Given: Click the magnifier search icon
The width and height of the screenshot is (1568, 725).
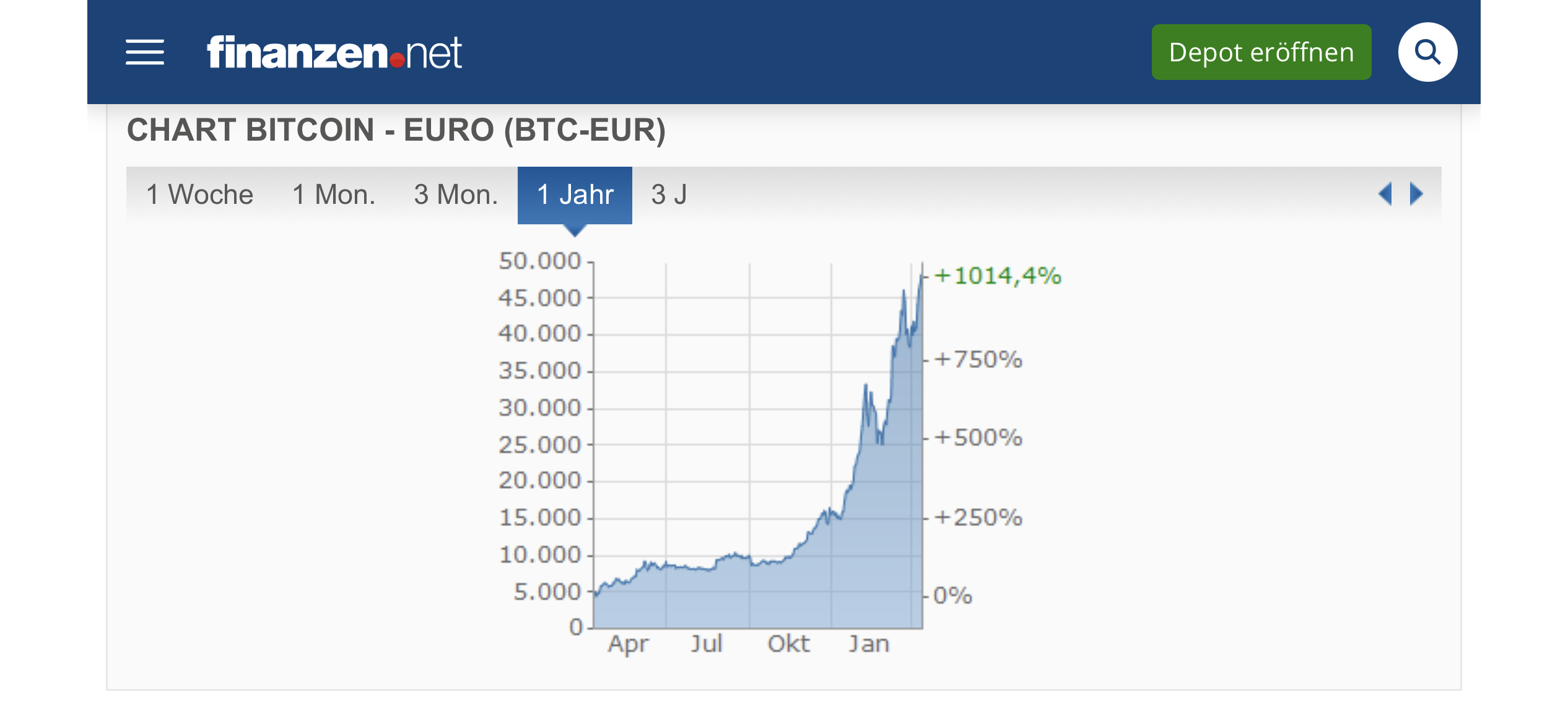Looking at the screenshot, I should tap(1427, 52).
